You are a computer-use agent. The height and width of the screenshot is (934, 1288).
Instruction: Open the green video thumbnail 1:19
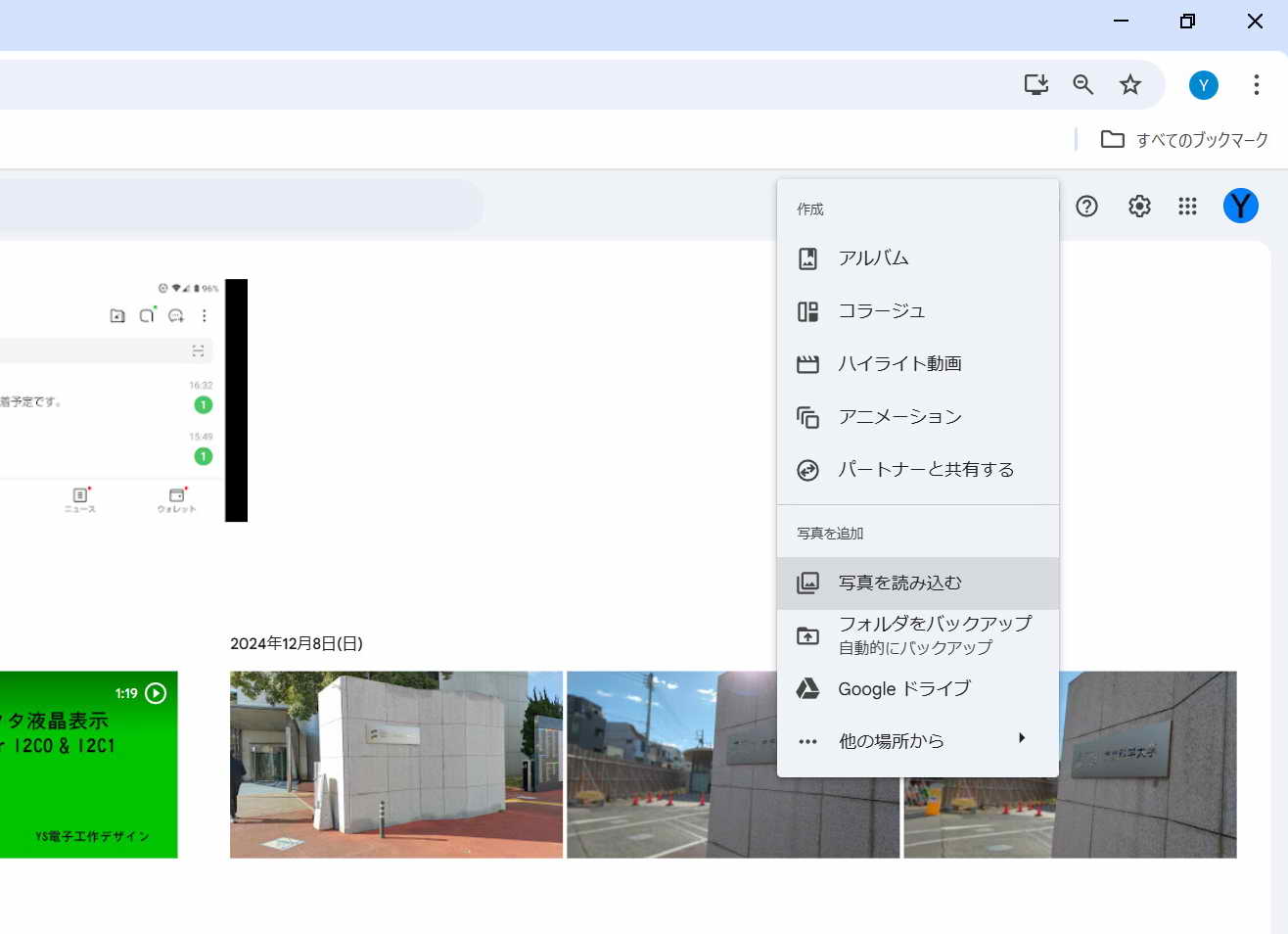click(x=88, y=765)
